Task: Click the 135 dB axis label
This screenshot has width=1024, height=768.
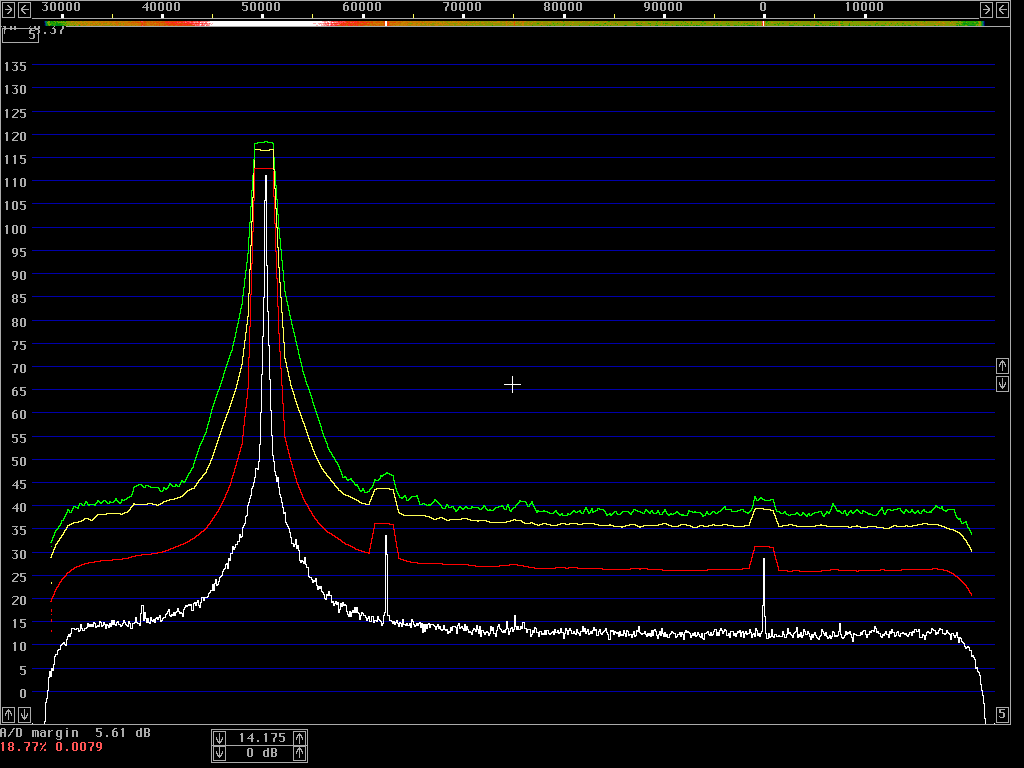Action: coord(15,67)
